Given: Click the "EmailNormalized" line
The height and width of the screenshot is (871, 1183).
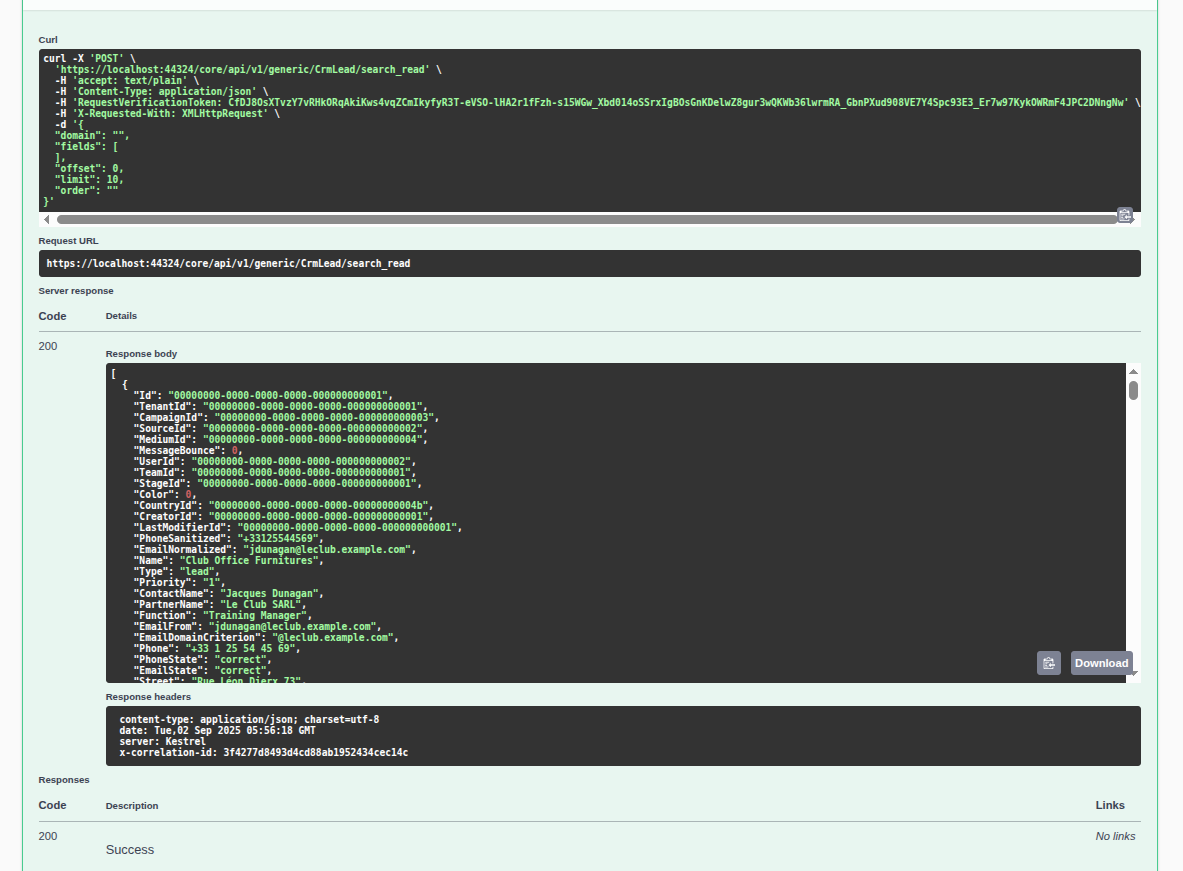Looking at the screenshot, I should coord(275,549).
